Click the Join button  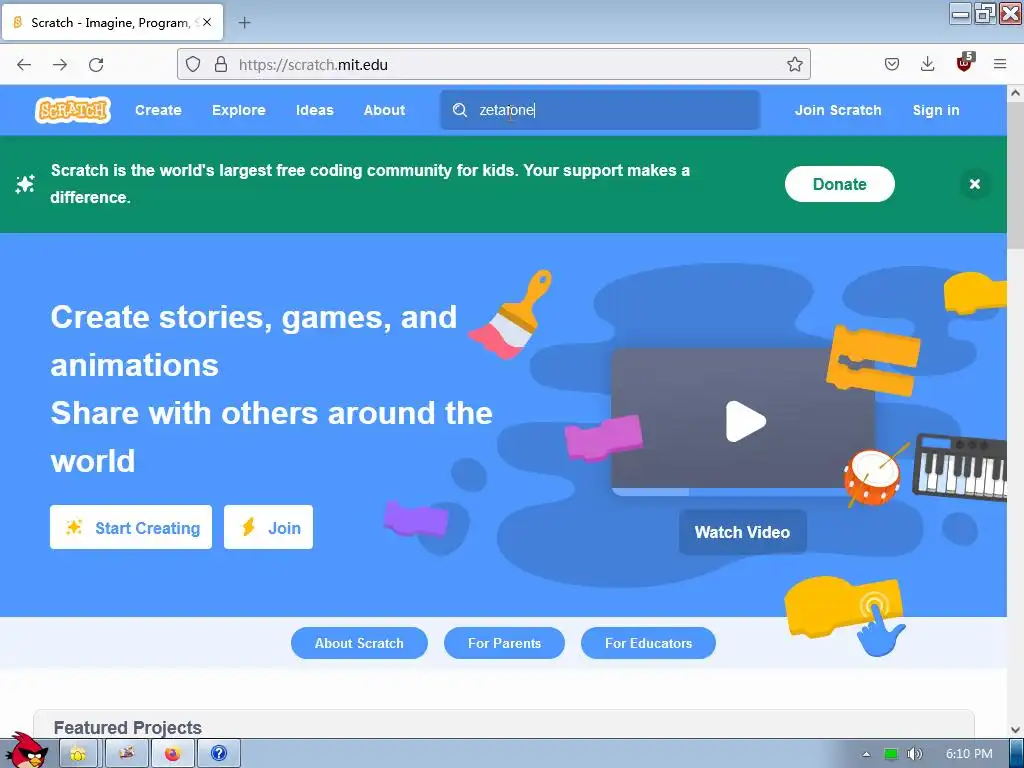[268, 527]
